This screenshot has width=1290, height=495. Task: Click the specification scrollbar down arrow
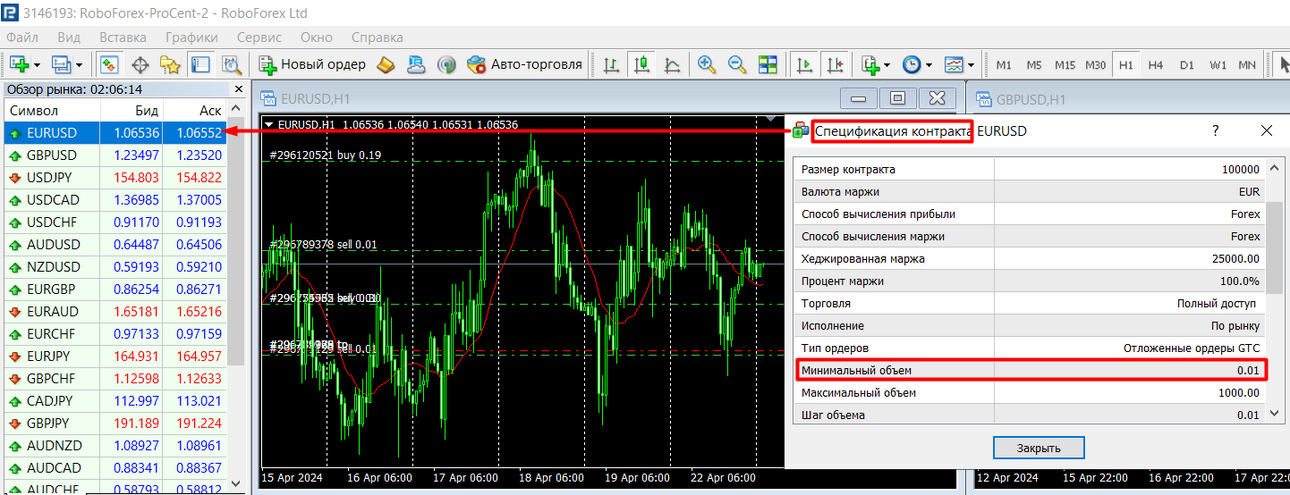click(x=1274, y=413)
